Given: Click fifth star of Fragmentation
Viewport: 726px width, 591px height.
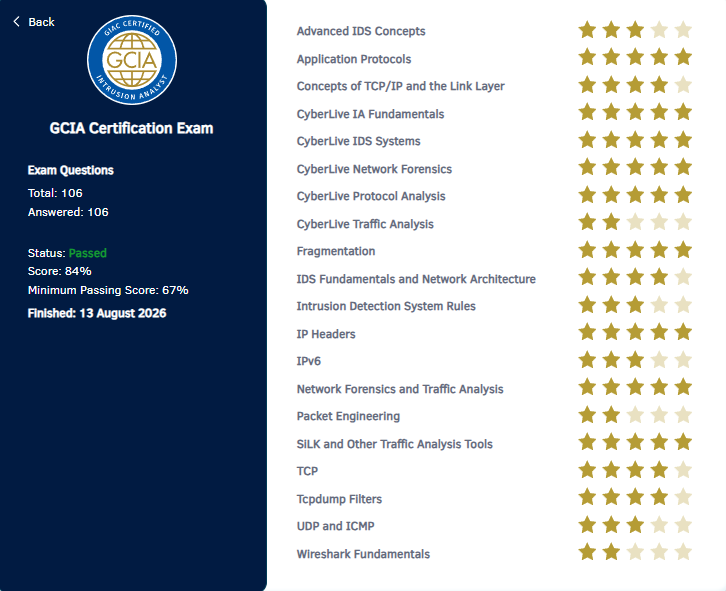Looking at the screenshot, I should tap(683, 250).
